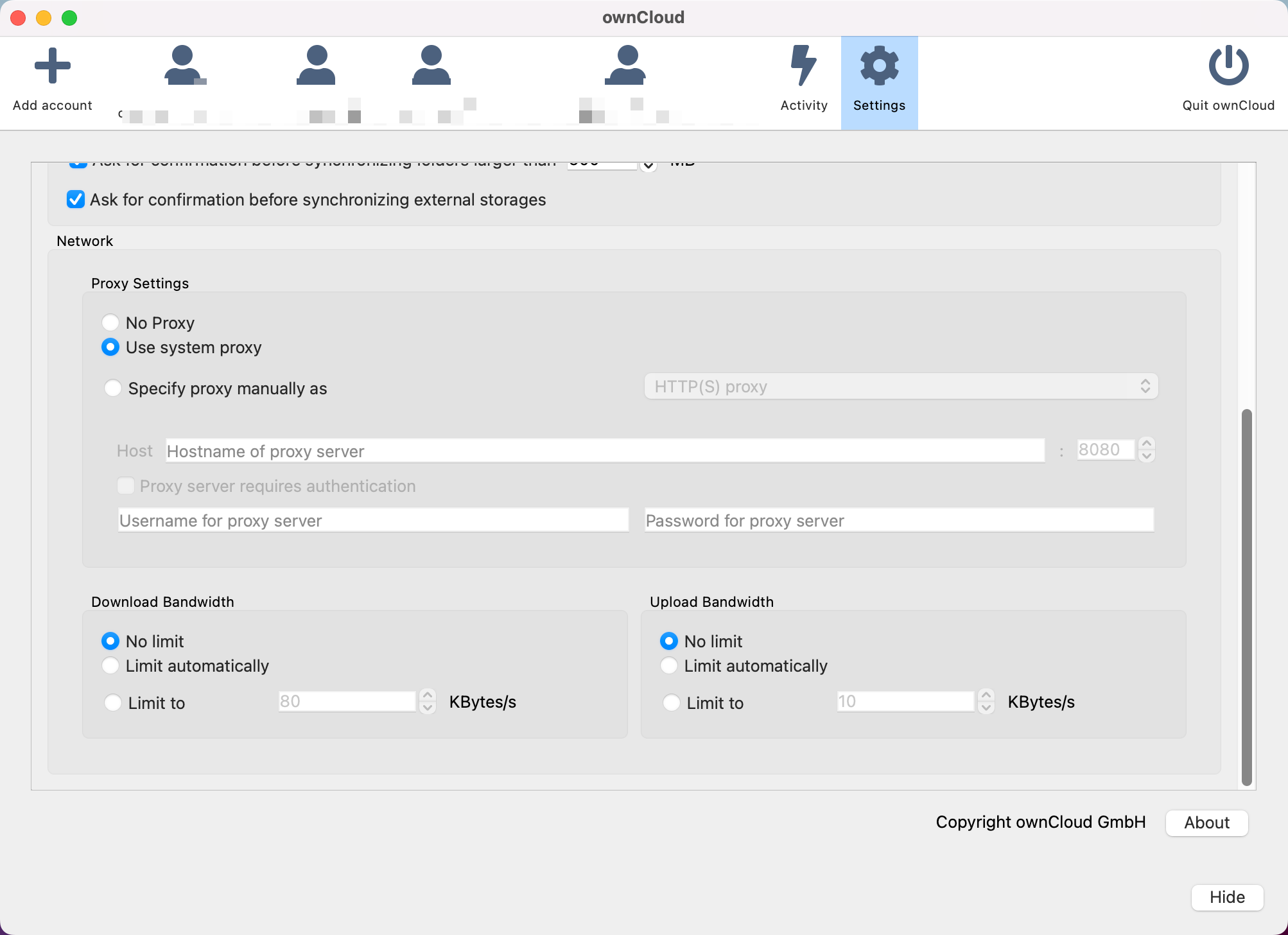
Task: Click the About button
Action: point(1206,823)
